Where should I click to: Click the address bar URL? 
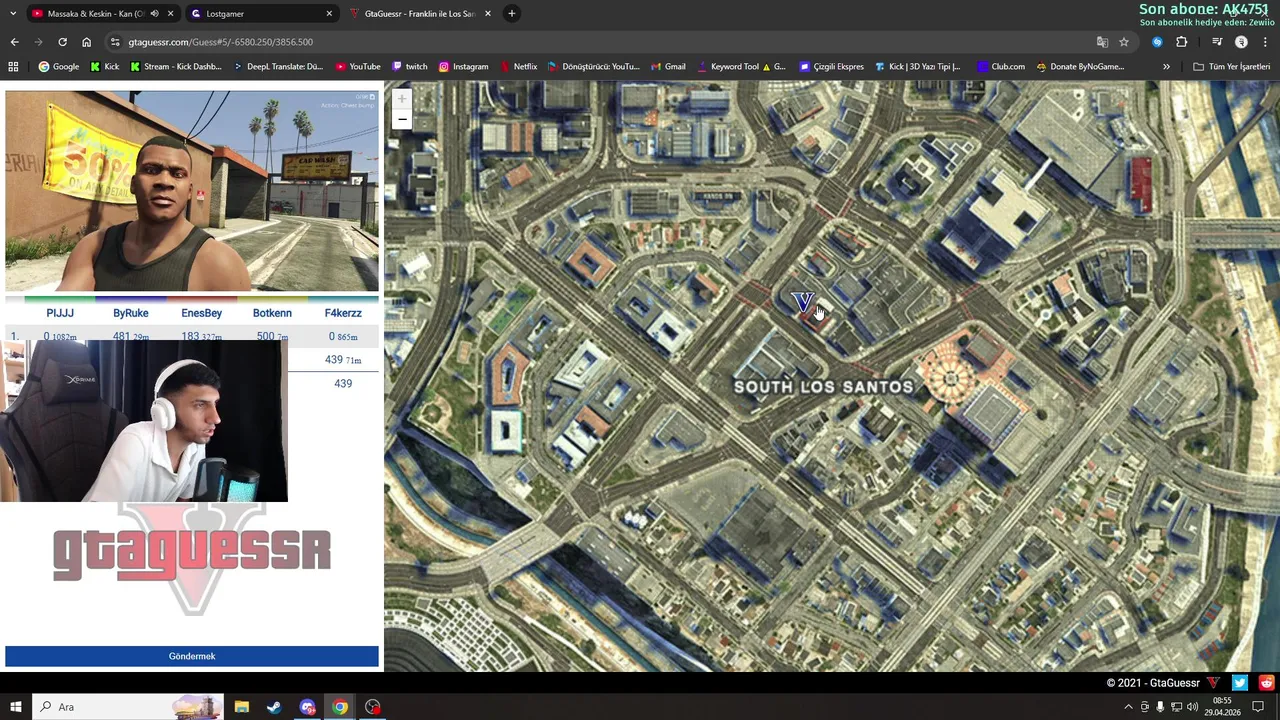click(x=220, y=42)
